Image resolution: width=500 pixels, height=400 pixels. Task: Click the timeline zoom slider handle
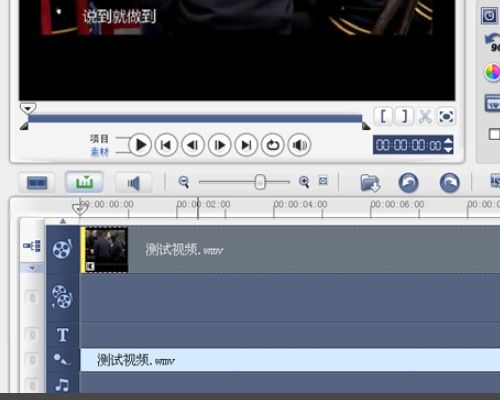[260, 182]
